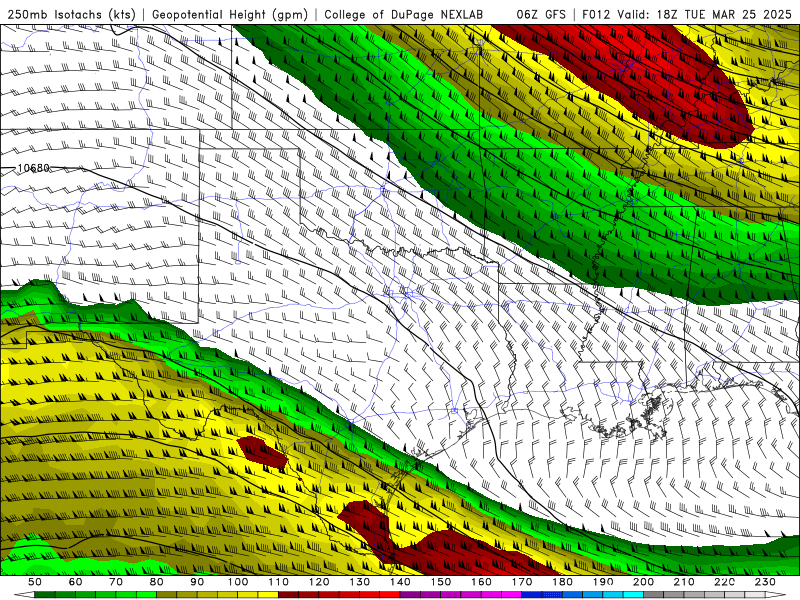Click the left arrow end of the color bar
This screenshot has height=600, width=800.
coord(24,595)
